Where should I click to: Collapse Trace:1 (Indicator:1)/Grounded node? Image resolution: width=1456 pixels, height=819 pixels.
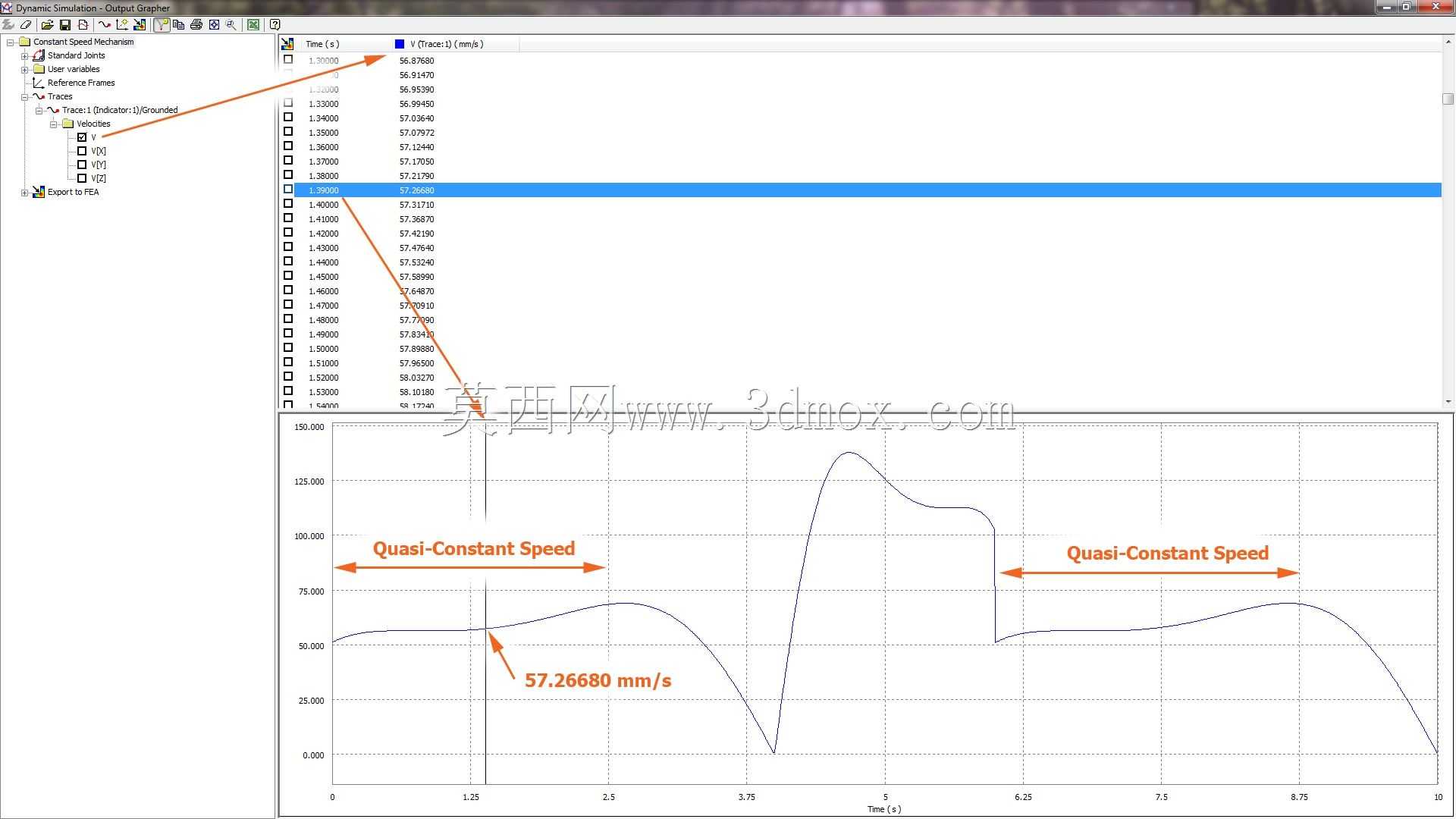39,111
